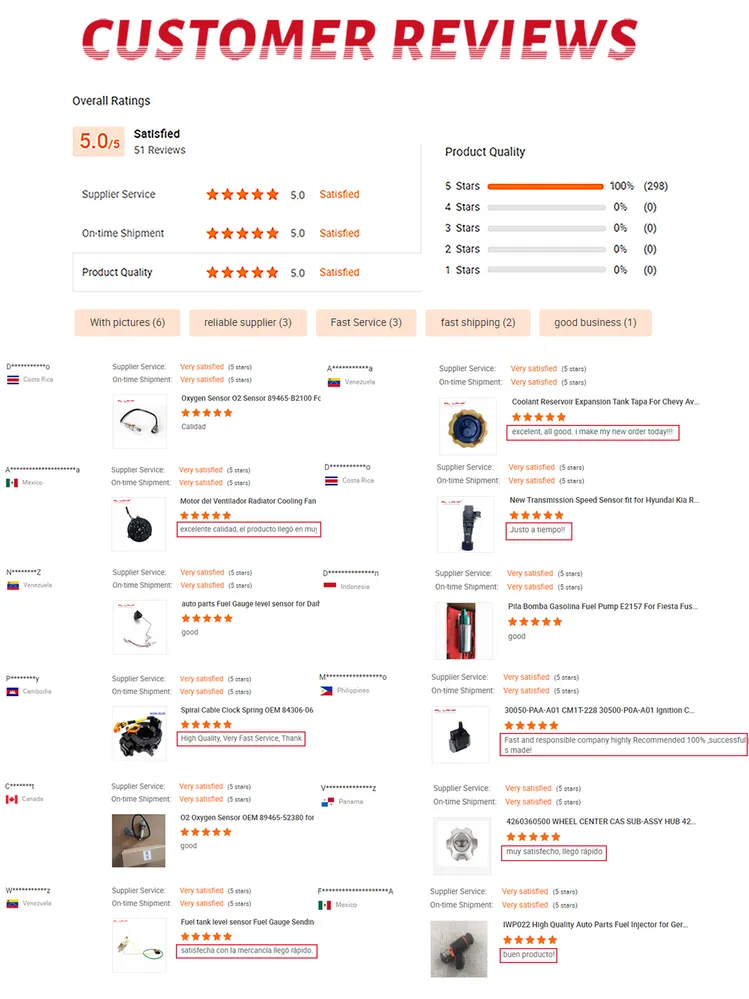Click the Canada flag icon
This screenshot has width=749, height=999.
point(12,799)
